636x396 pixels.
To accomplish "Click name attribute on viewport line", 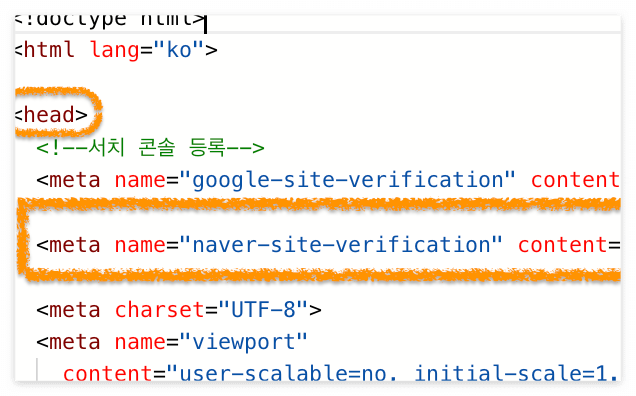I will (140, 343).
